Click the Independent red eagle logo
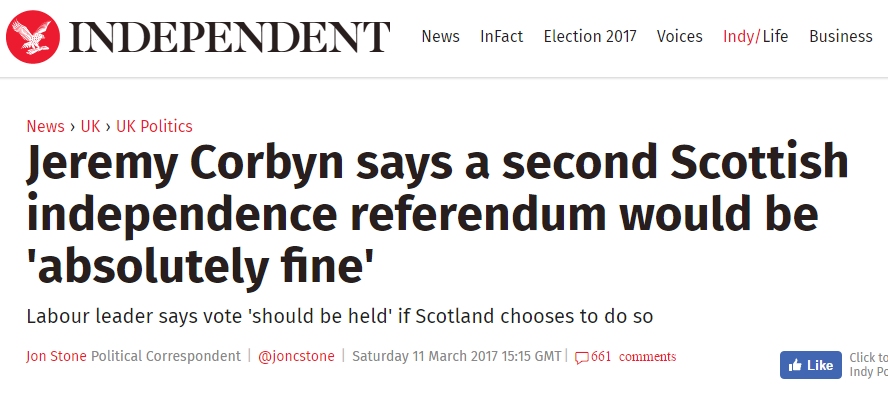This screenshot has height=394, width=888. click(33, 37)
